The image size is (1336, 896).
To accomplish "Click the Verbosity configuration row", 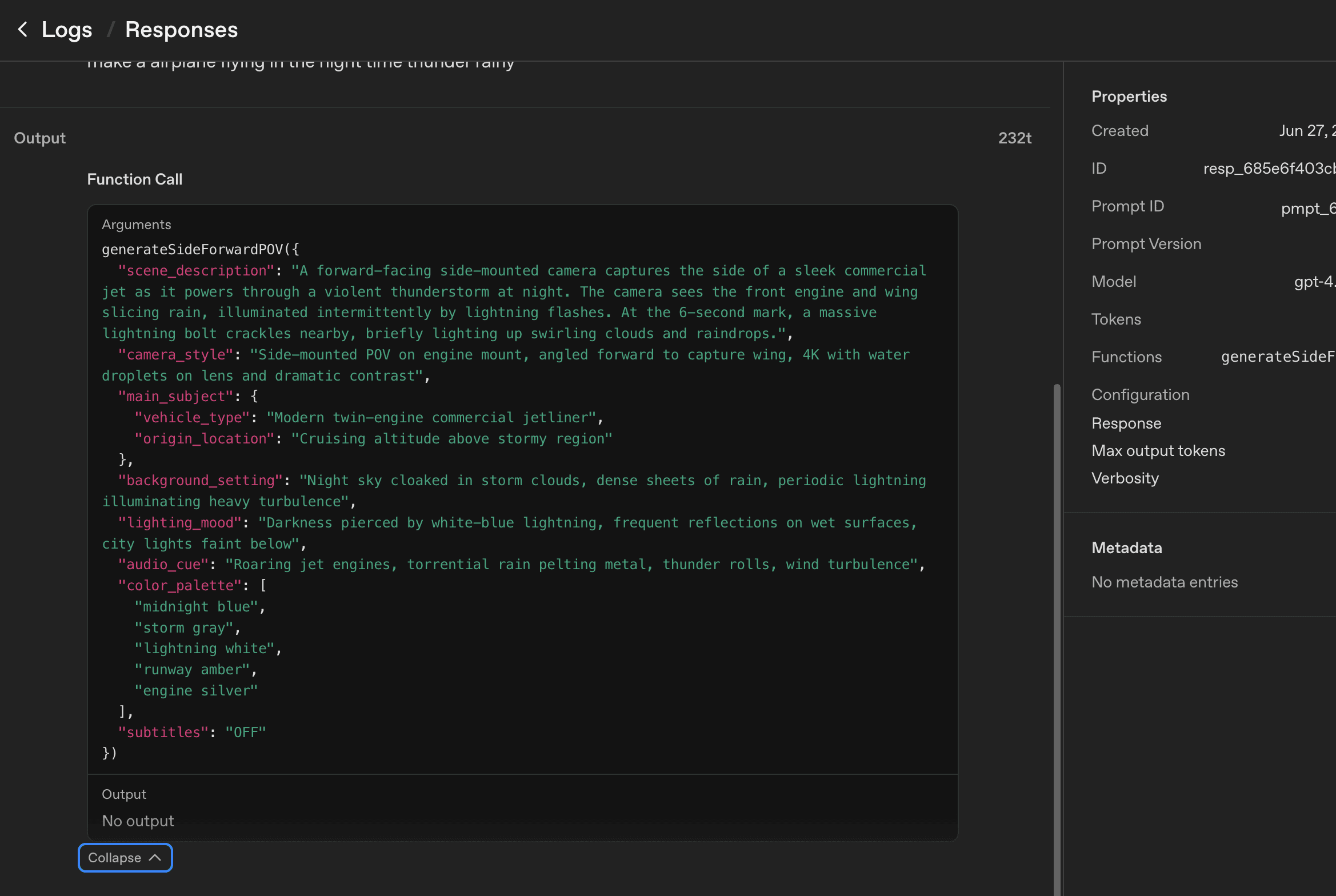I will click(1125, 478).
